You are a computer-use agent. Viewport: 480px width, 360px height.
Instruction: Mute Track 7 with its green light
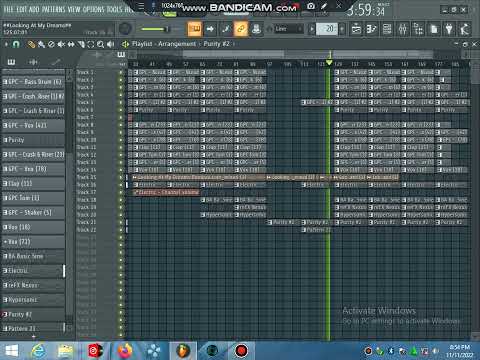click(121, 117)
